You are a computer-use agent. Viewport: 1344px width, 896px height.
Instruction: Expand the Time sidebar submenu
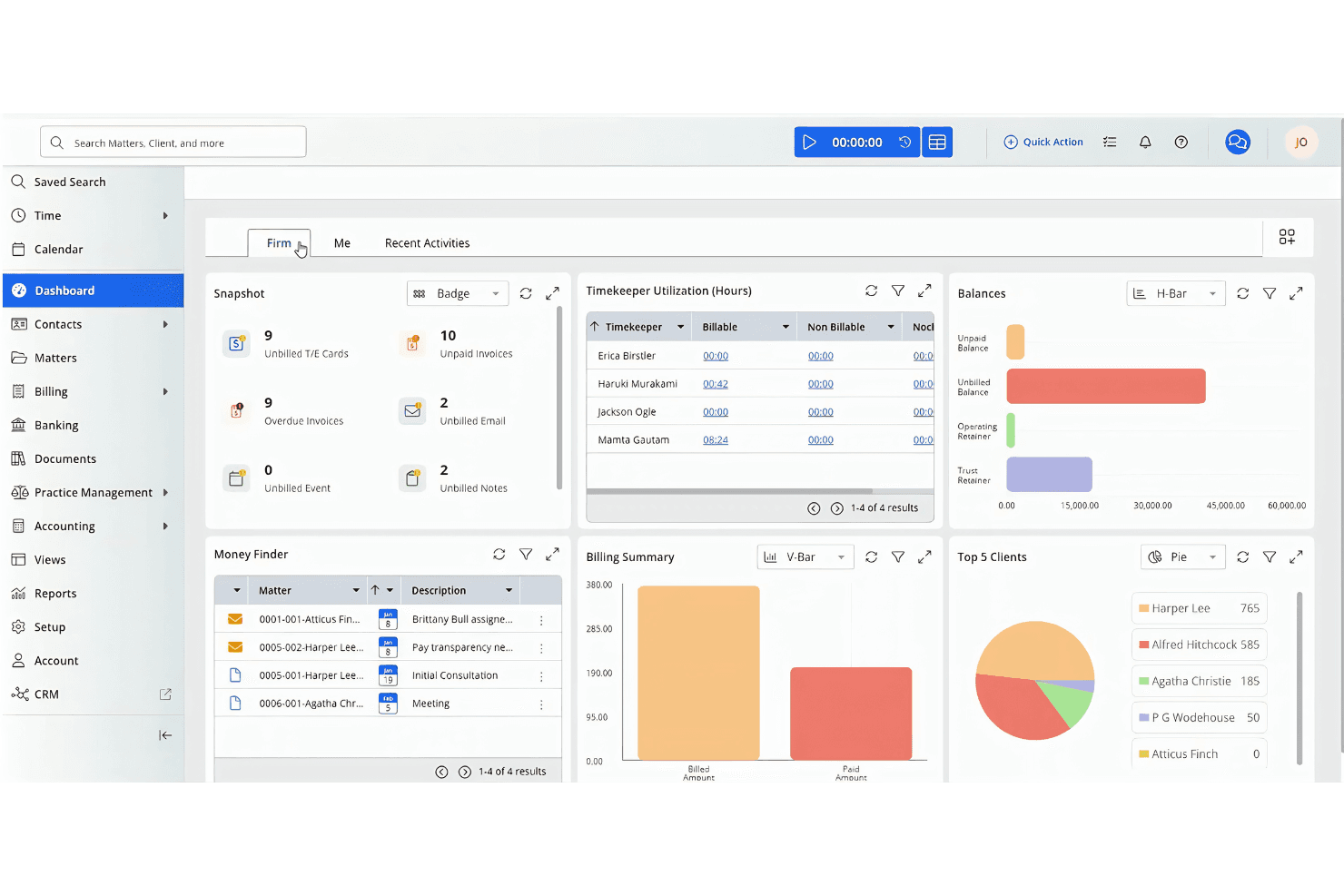tap(165, 216)
